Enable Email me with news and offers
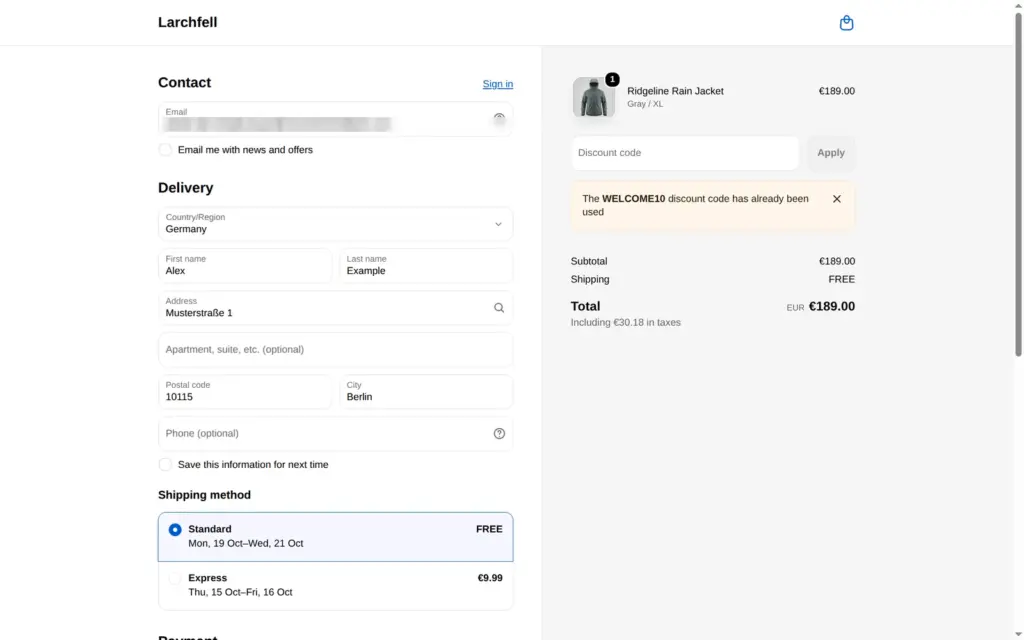1024x640 pixels. pos(165,150)
